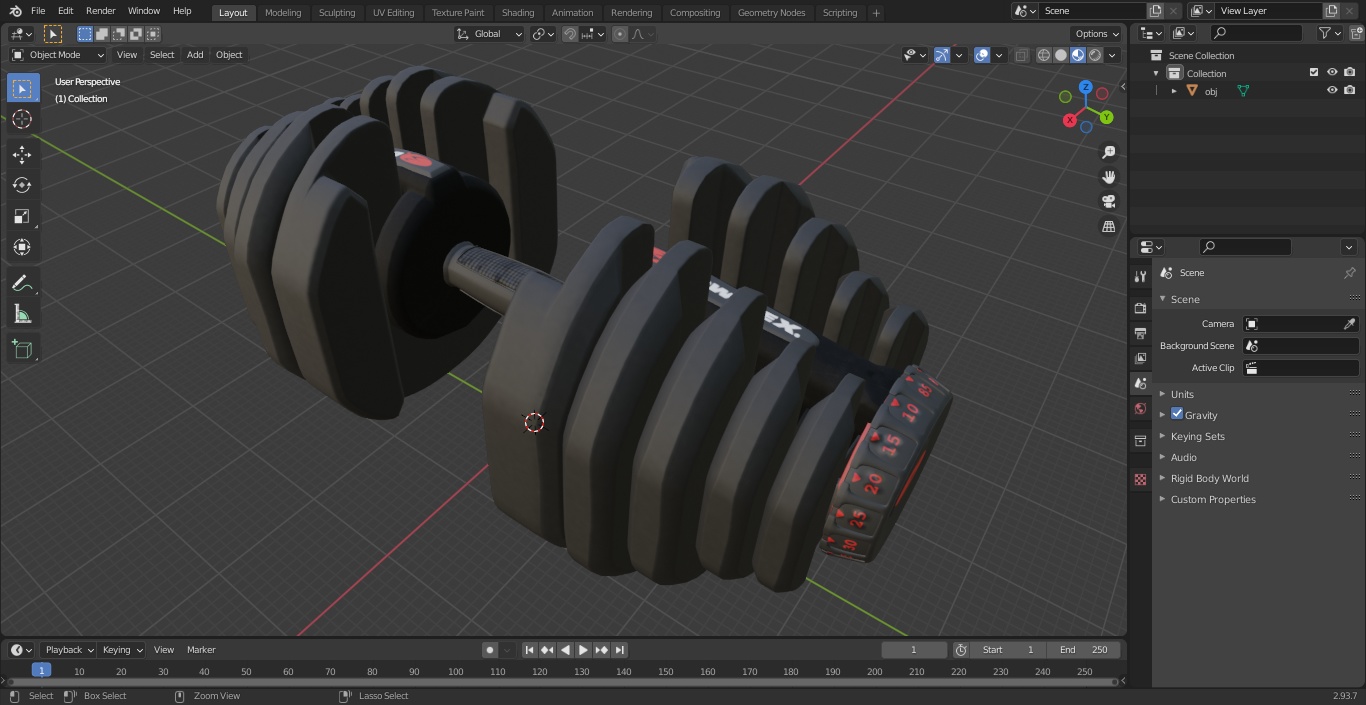Open the Keying dropdown

coord(122,650)
